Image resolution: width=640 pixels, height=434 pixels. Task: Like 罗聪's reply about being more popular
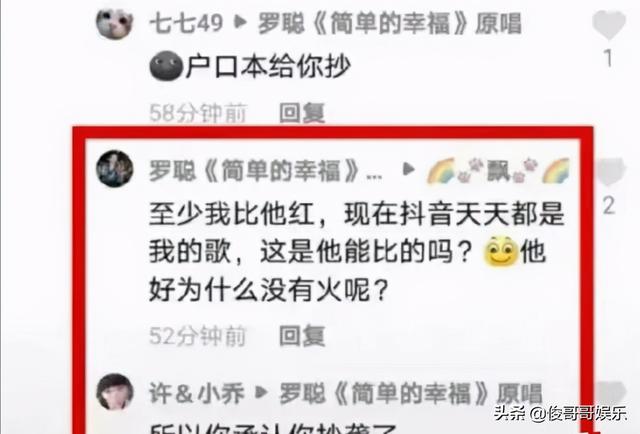pyautogui.click(x=610, y=171)
